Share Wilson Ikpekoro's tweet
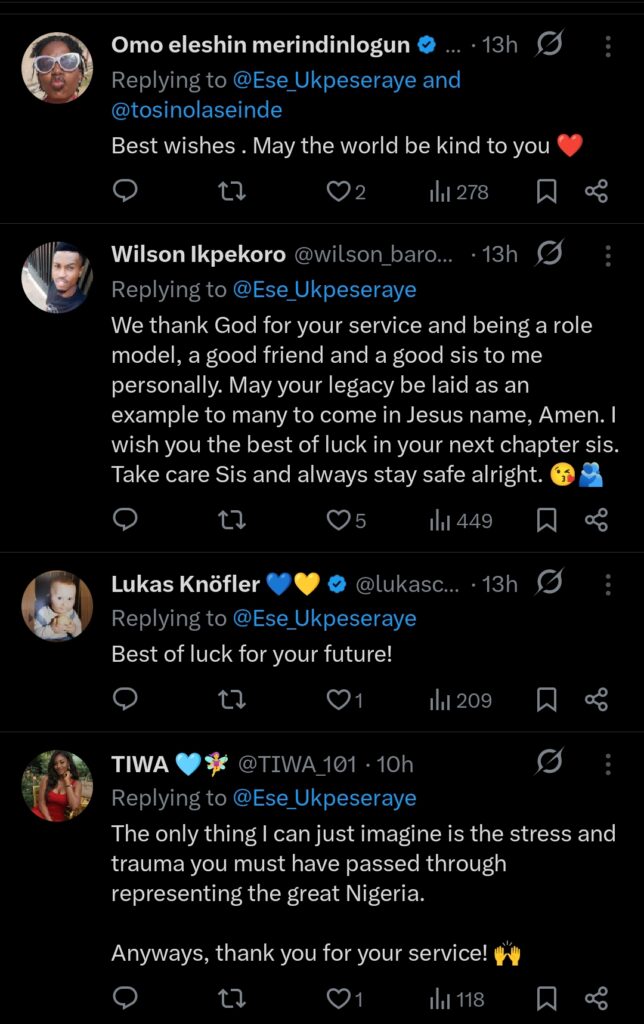The width and height of the screenshot is (644, 1024). 596,520
